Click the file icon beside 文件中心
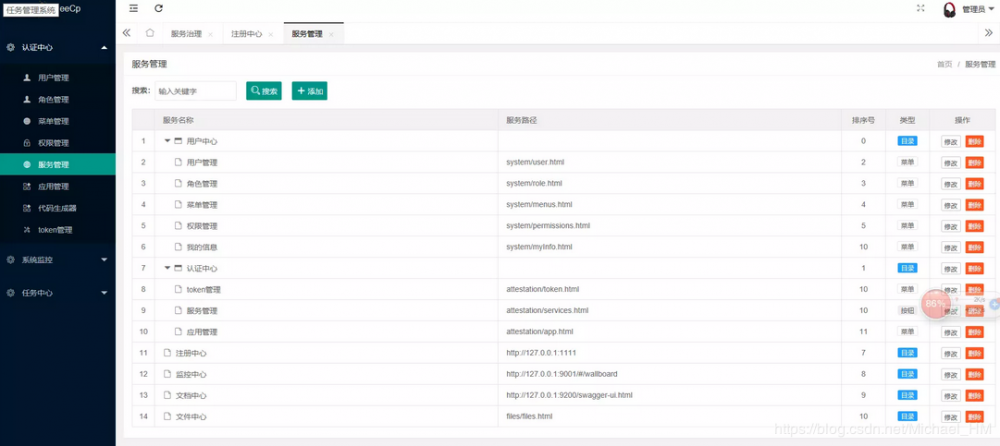This screenshot has height=446, width=1000. click(x=167, y=416)
